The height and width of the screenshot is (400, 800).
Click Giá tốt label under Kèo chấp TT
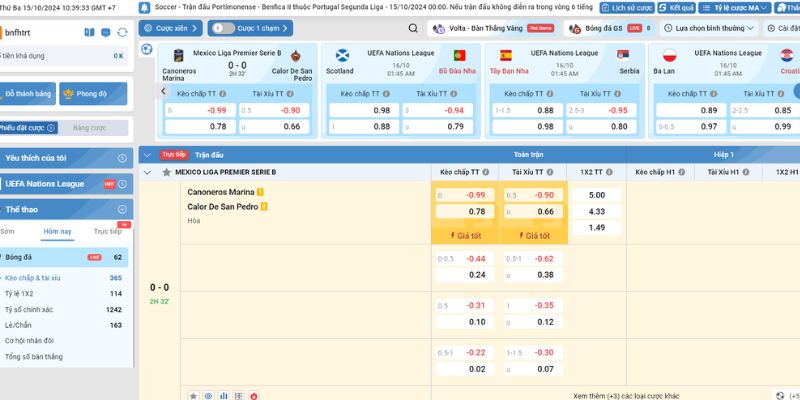pos(465,236)
